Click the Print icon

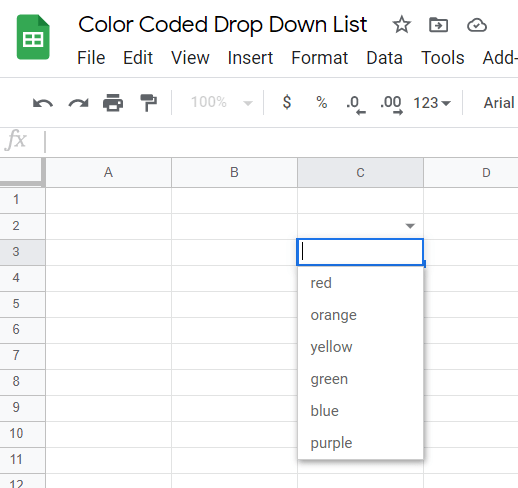pyautogui.click(x=113, y=103)
